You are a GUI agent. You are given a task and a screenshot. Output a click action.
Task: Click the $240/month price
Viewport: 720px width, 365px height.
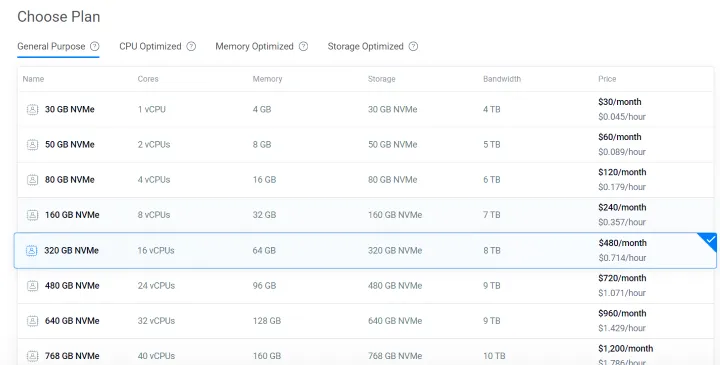coord(622,208)
